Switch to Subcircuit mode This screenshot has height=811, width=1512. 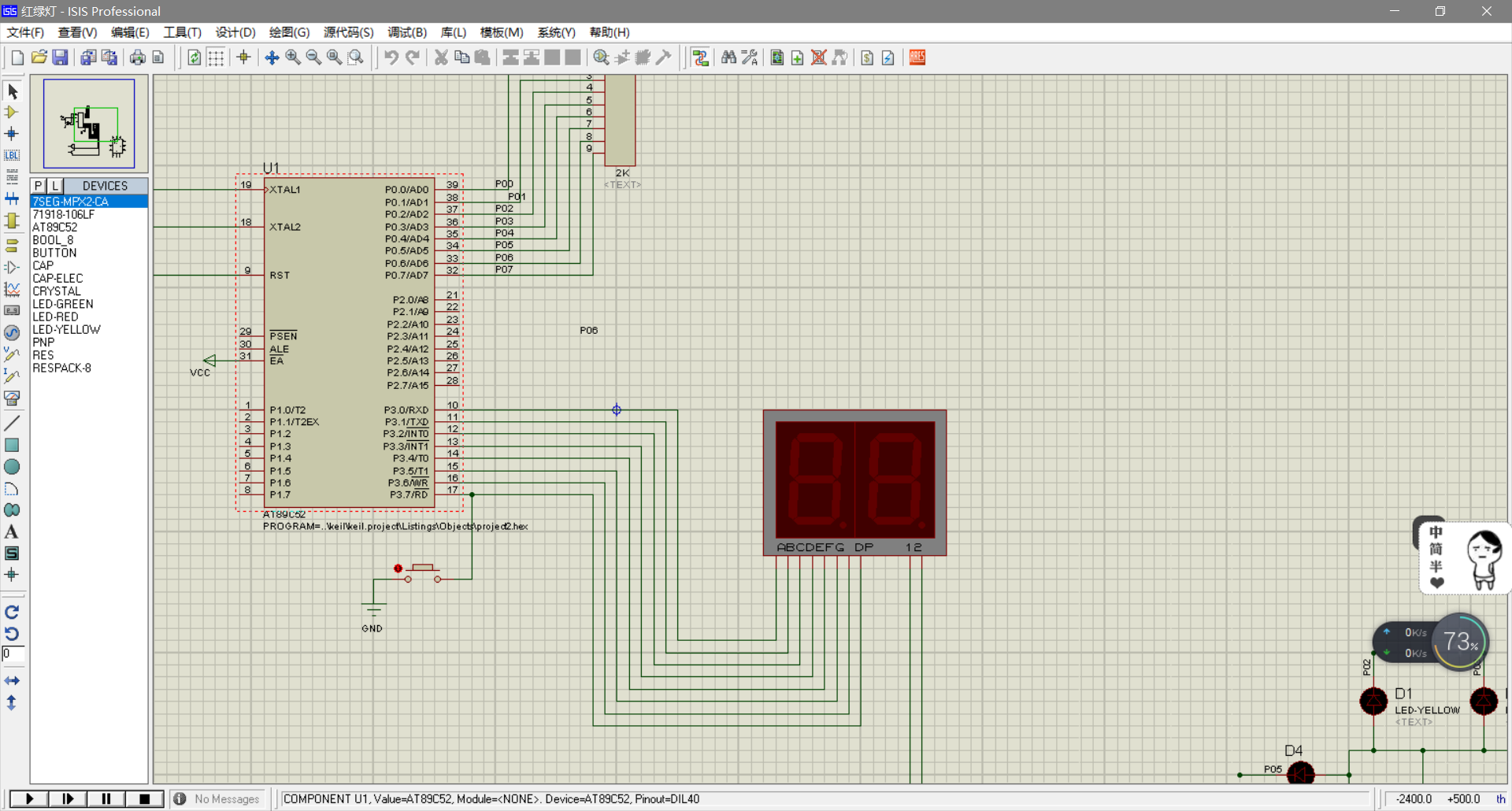click(12, 220)
